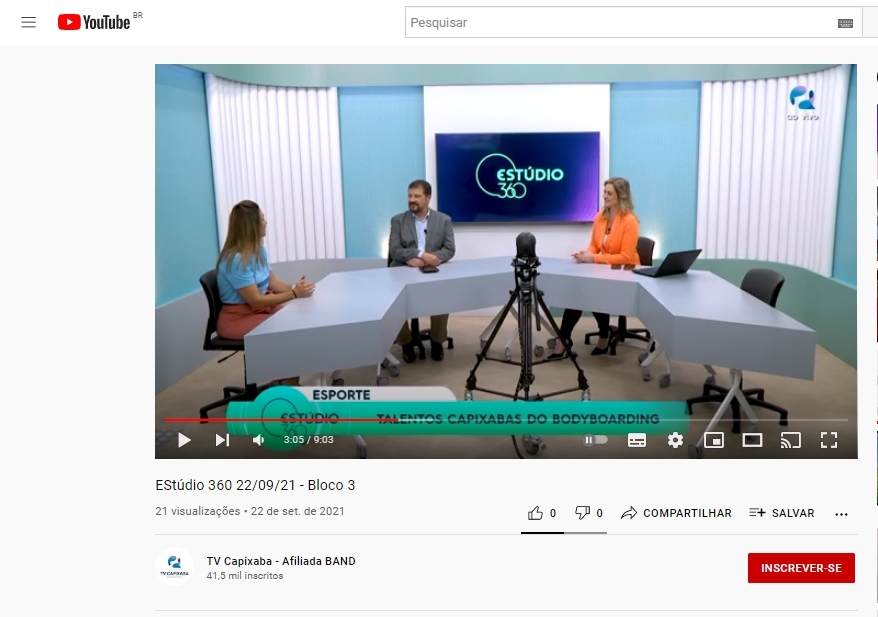Open SALVAR to save to playlist
The height and width of the screenshot is (617, 878).
[x=781, y=513]
